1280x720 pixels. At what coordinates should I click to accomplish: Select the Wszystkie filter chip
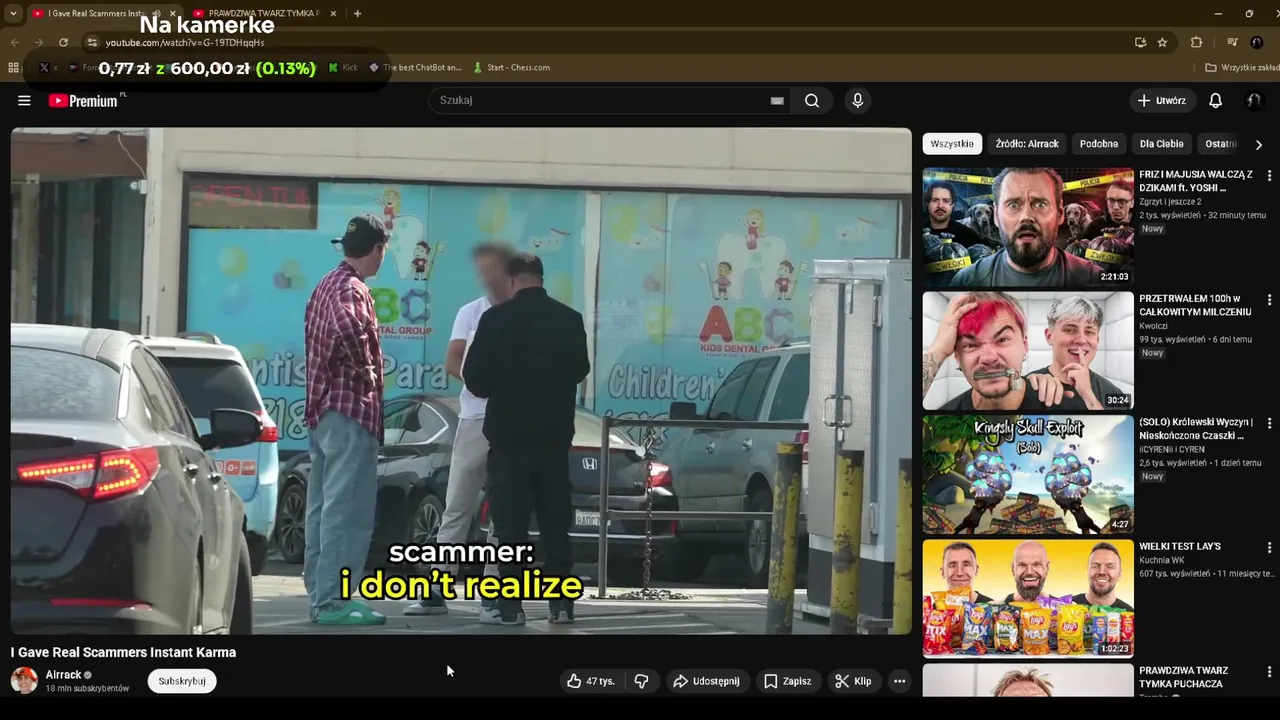[952, 144]
